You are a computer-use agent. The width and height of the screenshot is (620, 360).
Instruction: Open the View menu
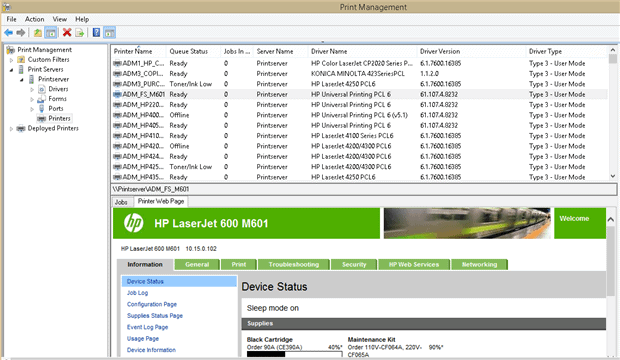(x=60, y=19)
